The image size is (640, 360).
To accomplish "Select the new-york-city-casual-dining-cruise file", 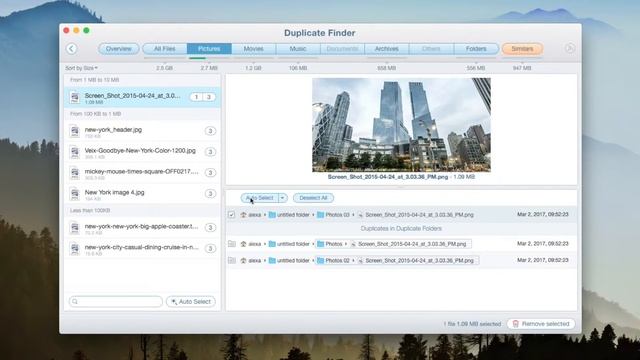I will 142,249.
